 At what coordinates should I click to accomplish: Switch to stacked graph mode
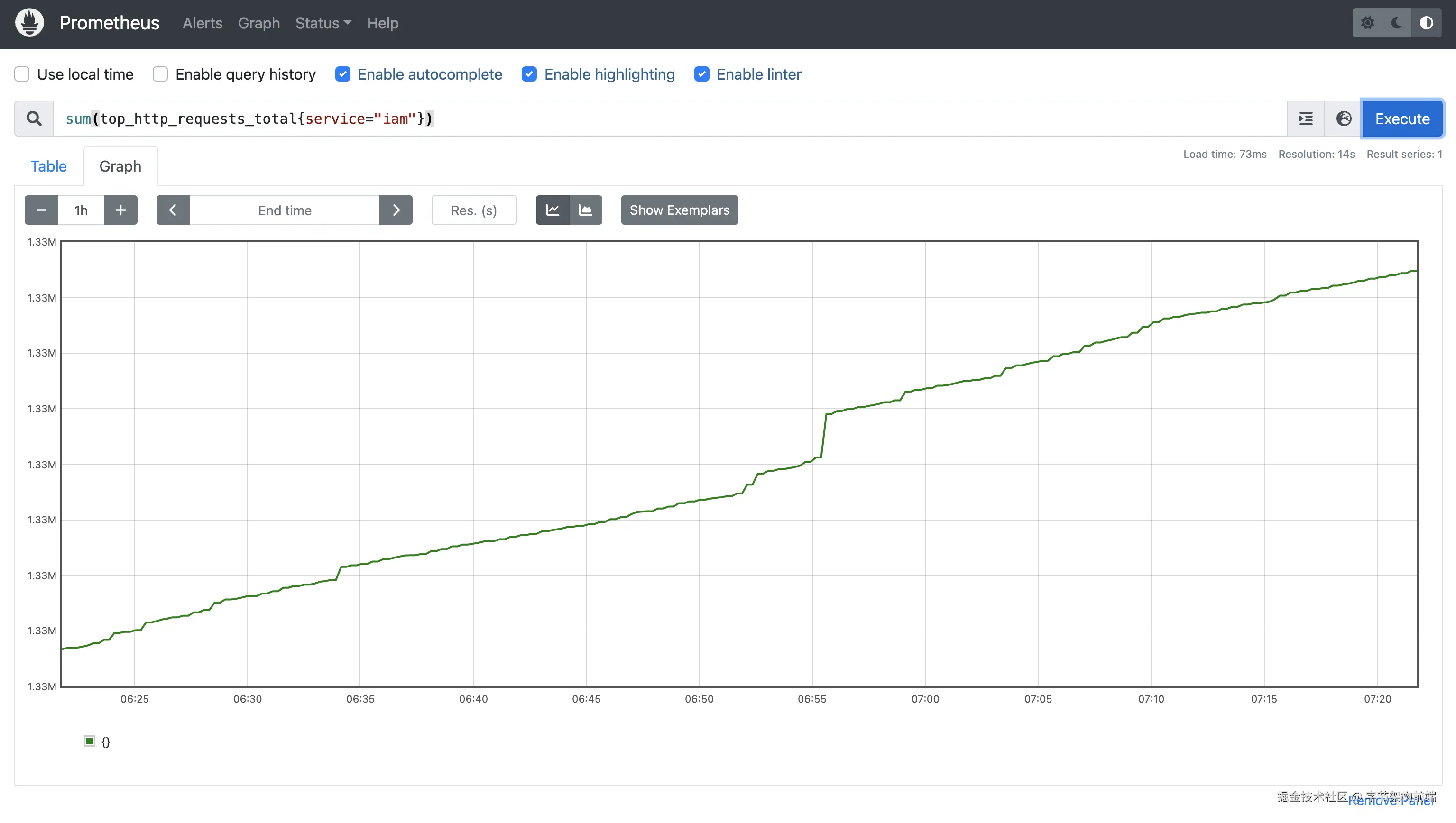click(x=585, y=210)
